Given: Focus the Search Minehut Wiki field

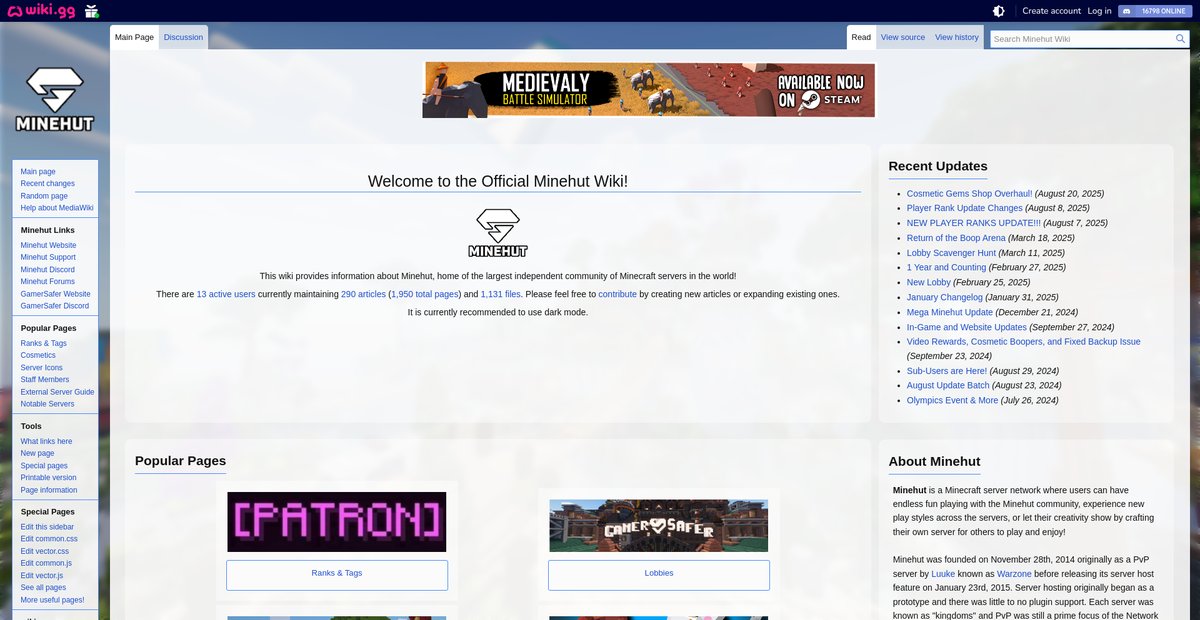Looking at the screenshot, I should point(1082,39).
